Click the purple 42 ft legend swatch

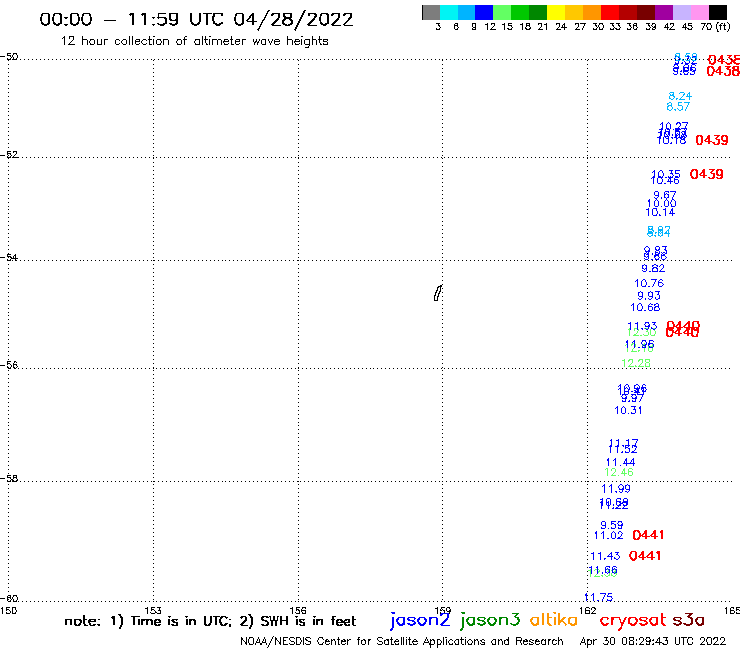click(664, 13)
